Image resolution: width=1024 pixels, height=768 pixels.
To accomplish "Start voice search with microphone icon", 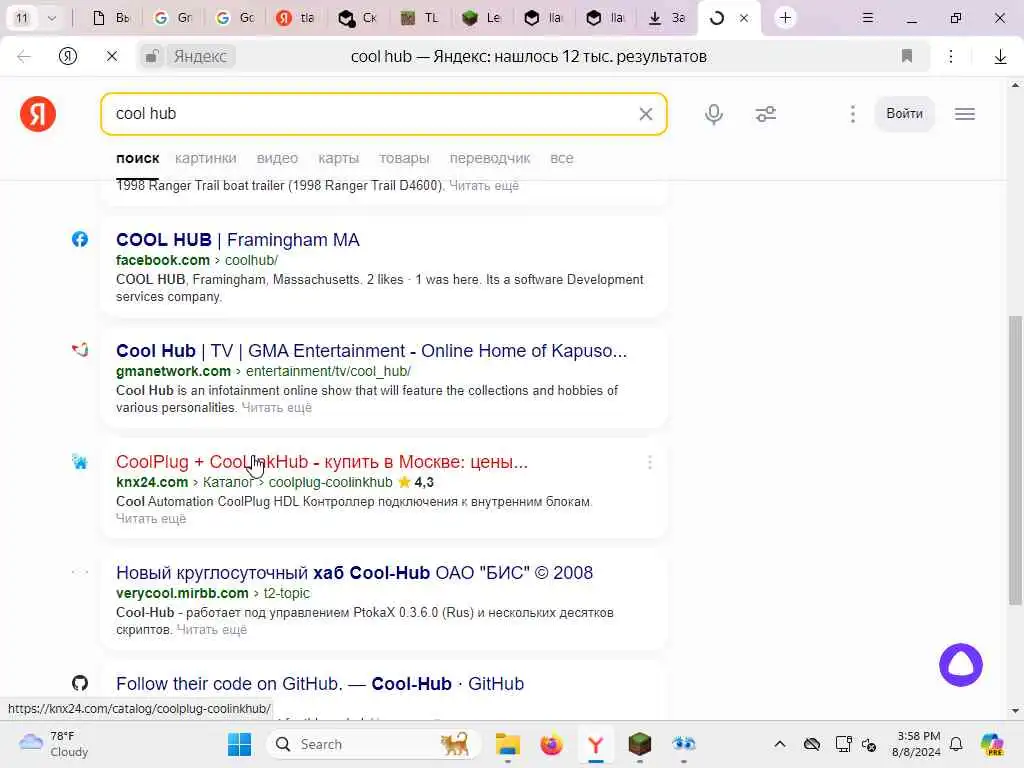I will point(714,114).
